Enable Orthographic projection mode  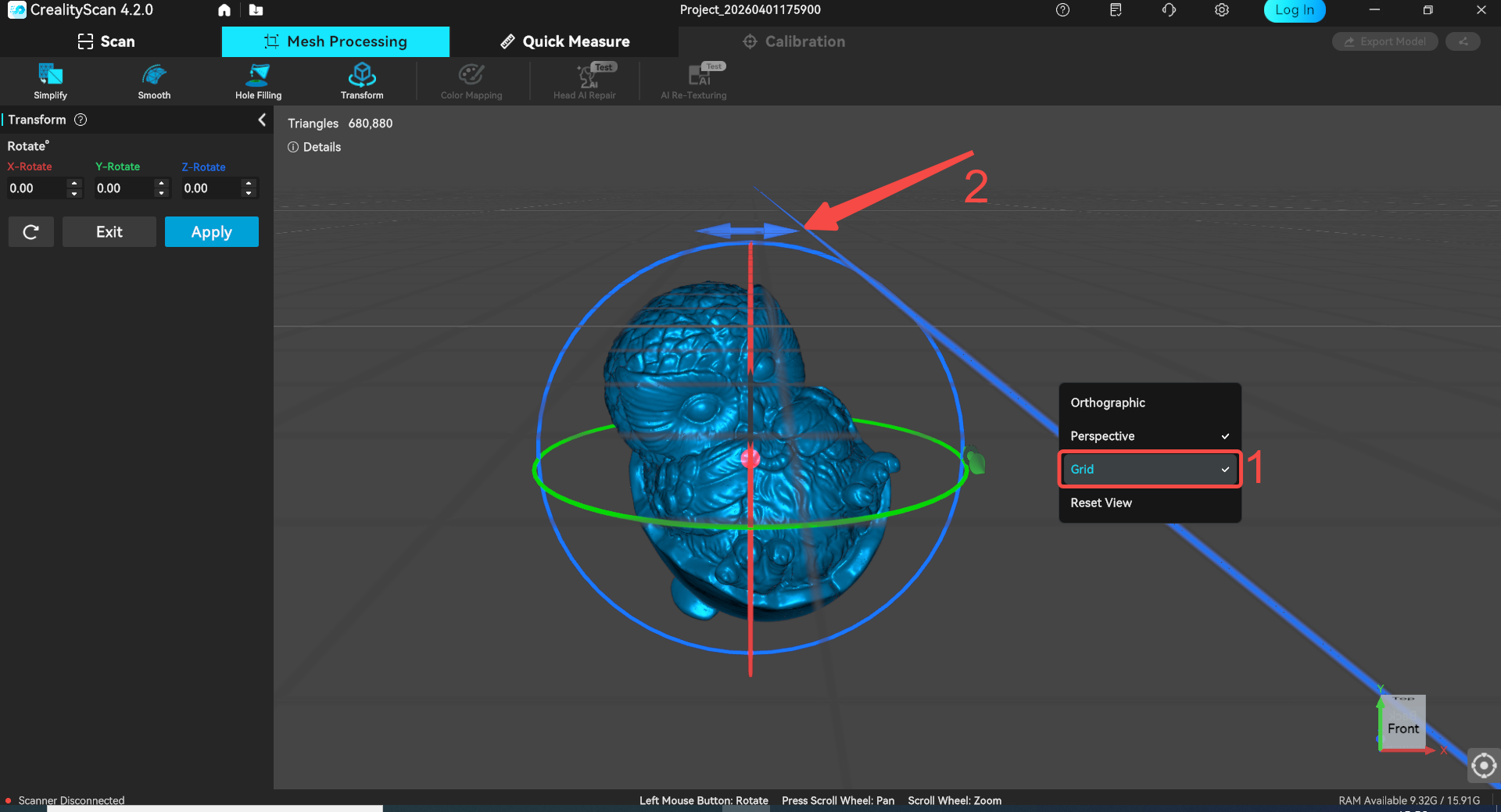[x=1149, y=402]
